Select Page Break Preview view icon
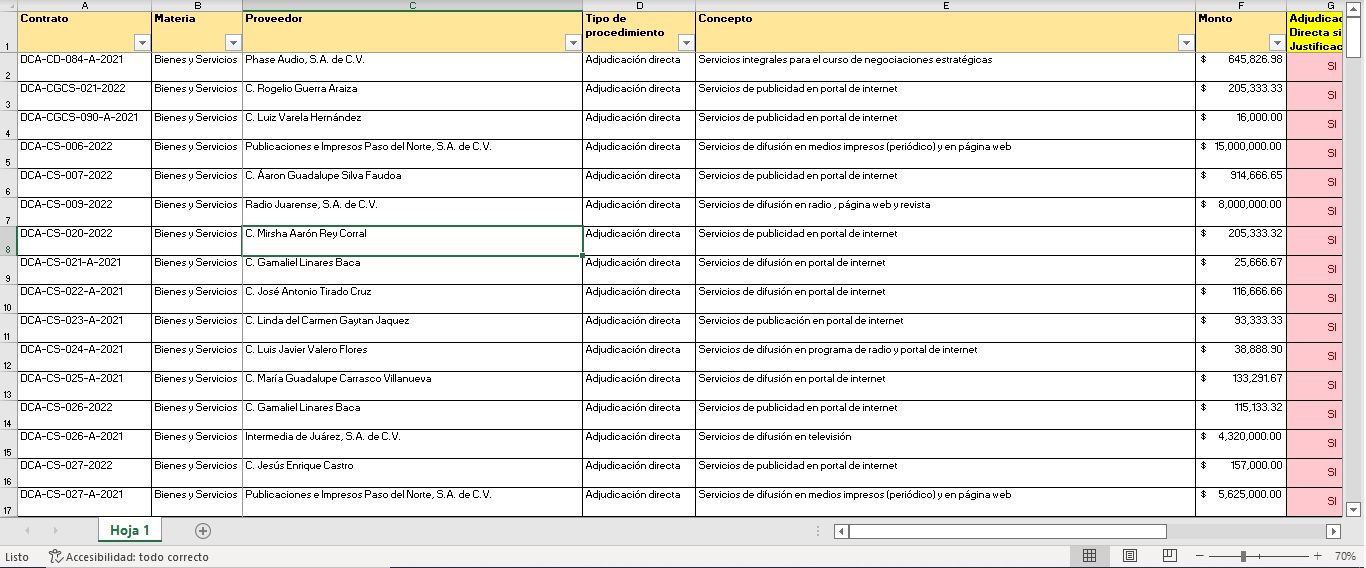 click(x=1170, y=556)
